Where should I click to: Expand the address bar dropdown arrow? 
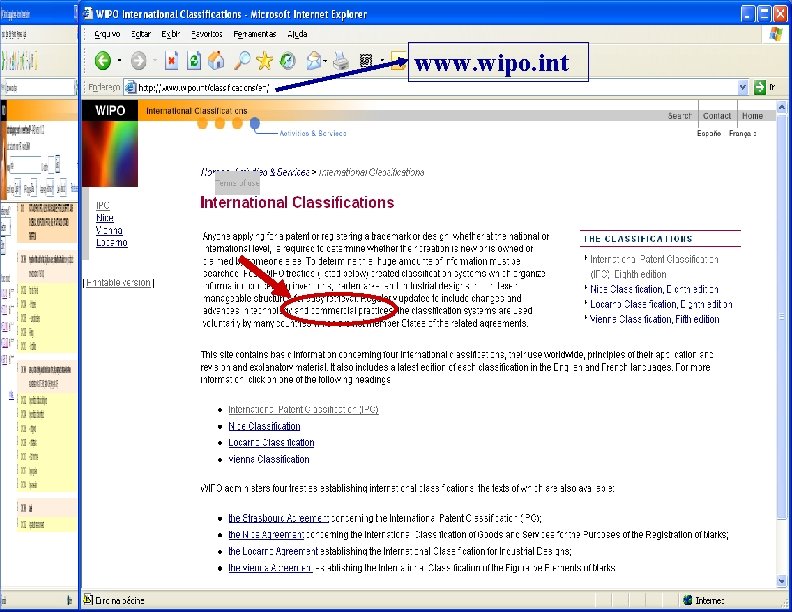coord(742,87)
